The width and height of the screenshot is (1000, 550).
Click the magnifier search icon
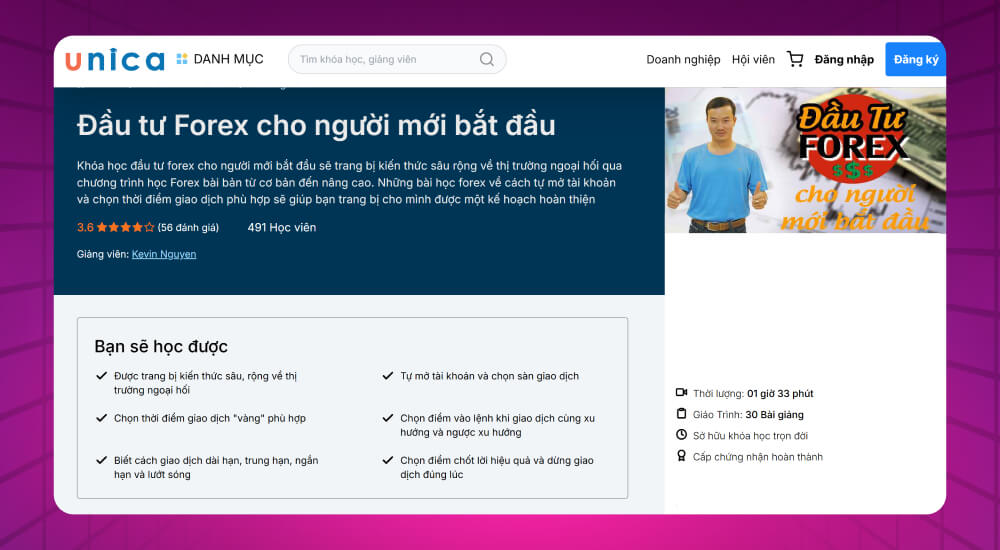pos(487,59)
